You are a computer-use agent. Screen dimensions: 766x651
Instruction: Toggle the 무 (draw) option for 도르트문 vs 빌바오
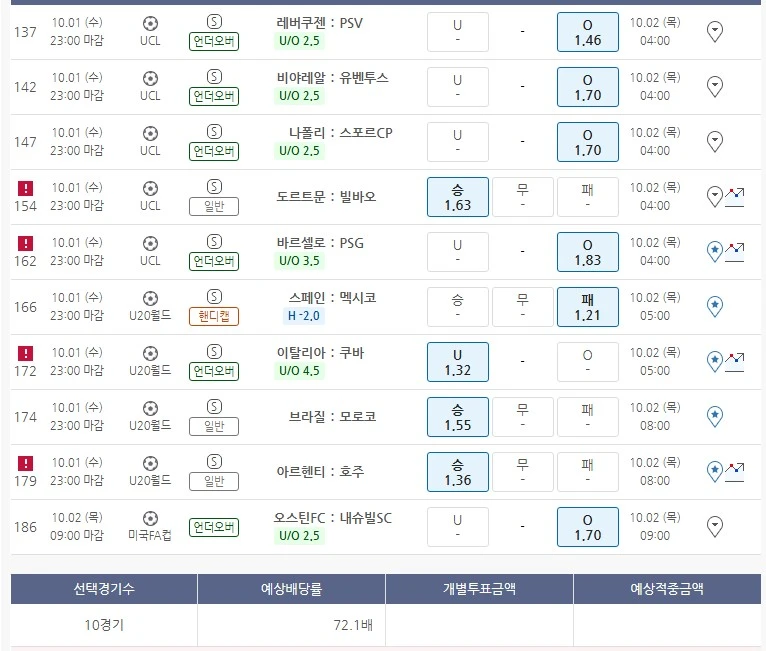(522, 197)
